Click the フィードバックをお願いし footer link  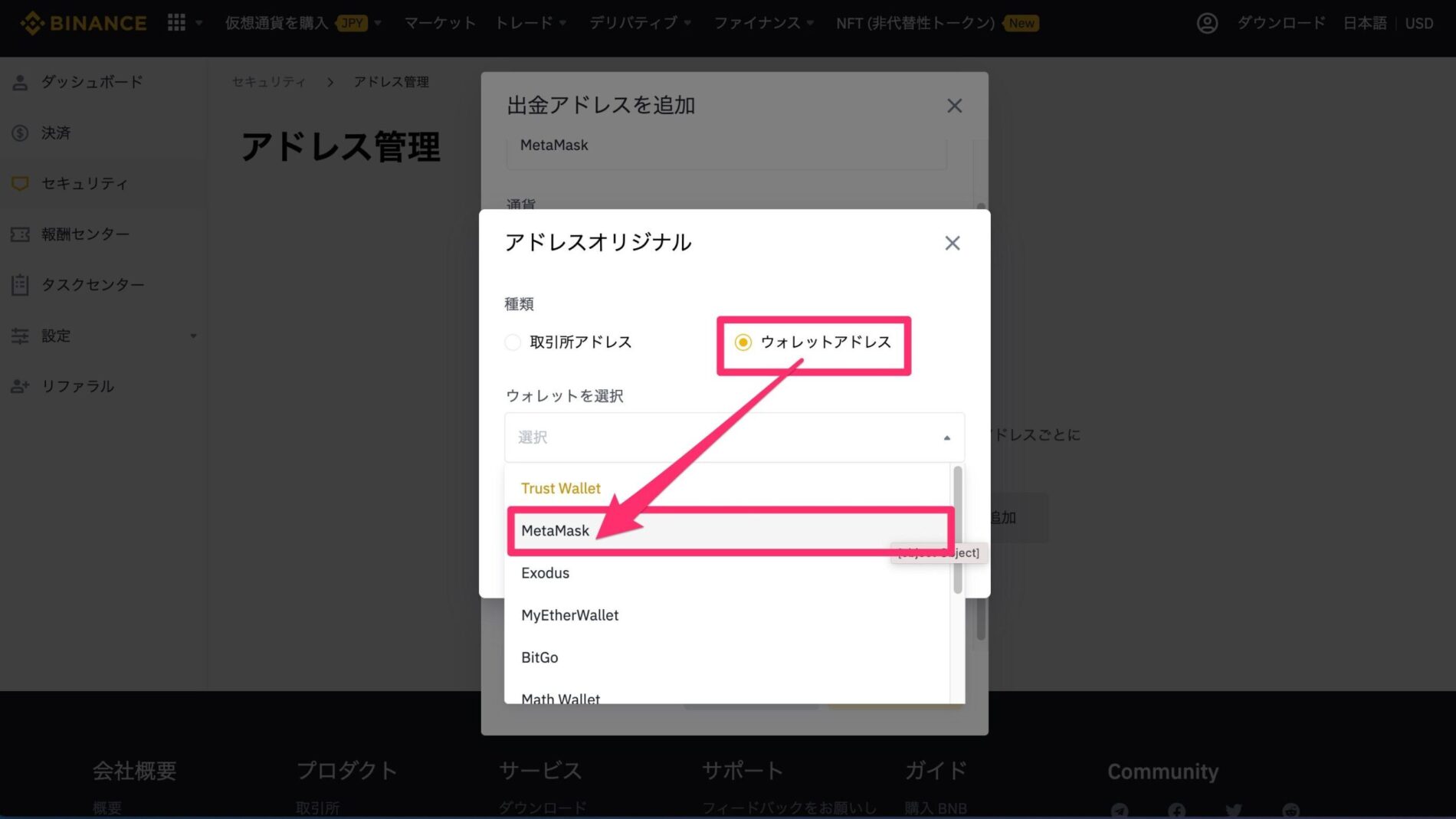(x=789, y=808)
